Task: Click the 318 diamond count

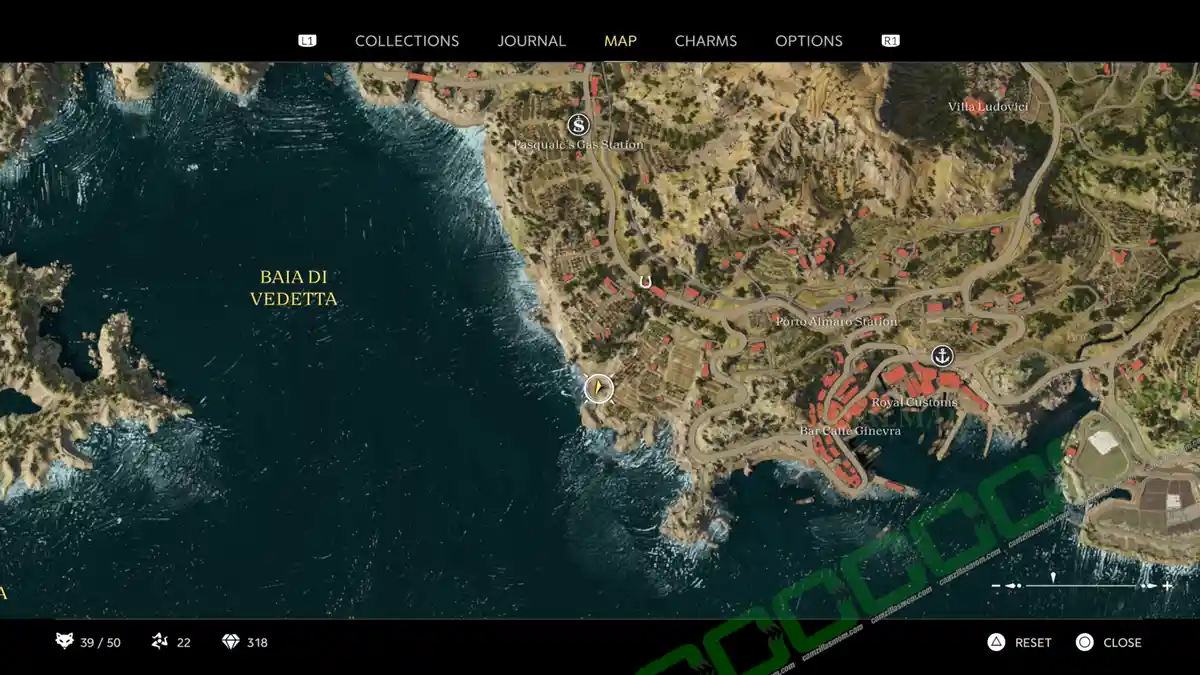Action: tap(257, 642)
